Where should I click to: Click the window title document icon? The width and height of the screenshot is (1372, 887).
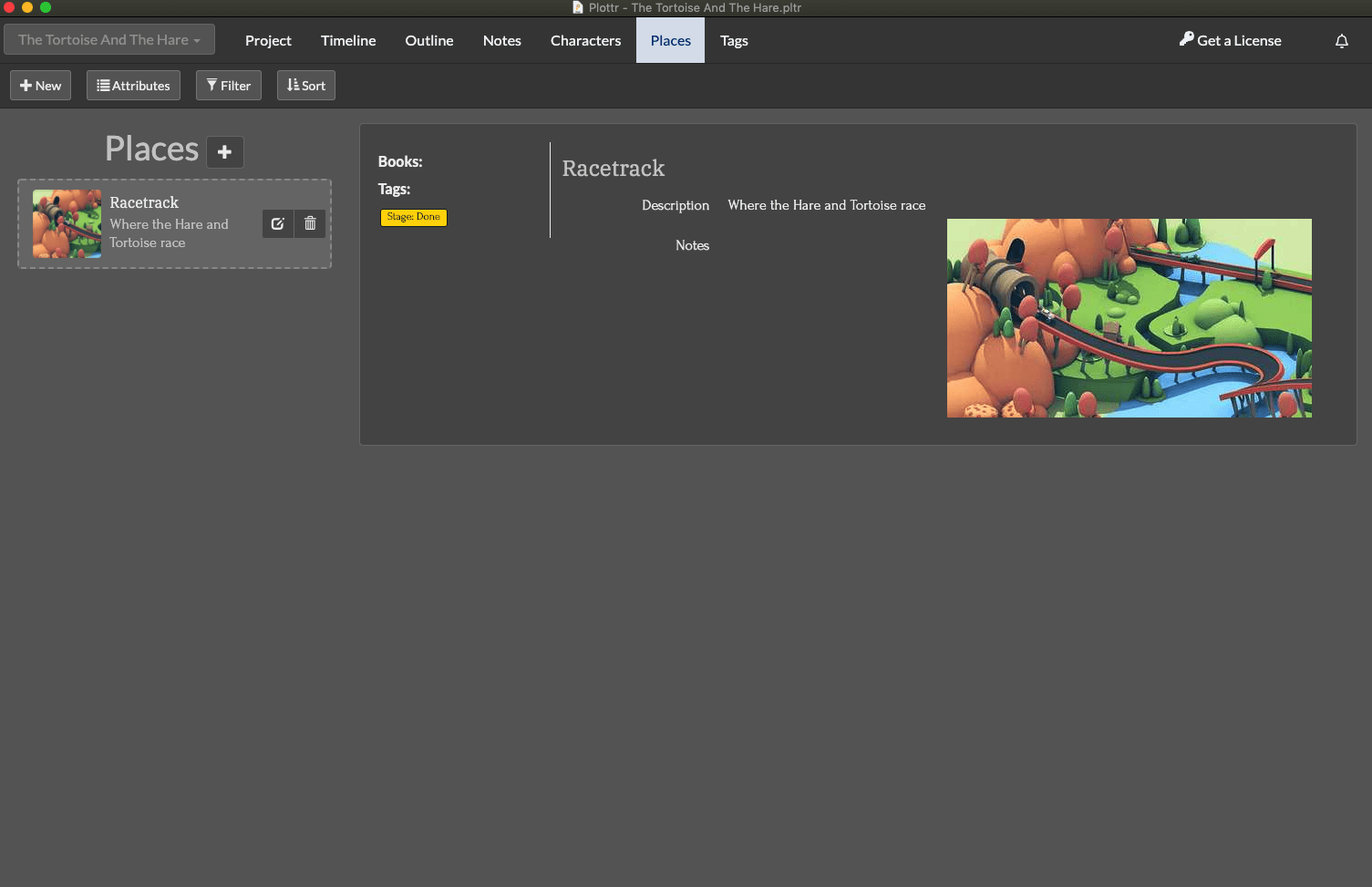[578, 7]
